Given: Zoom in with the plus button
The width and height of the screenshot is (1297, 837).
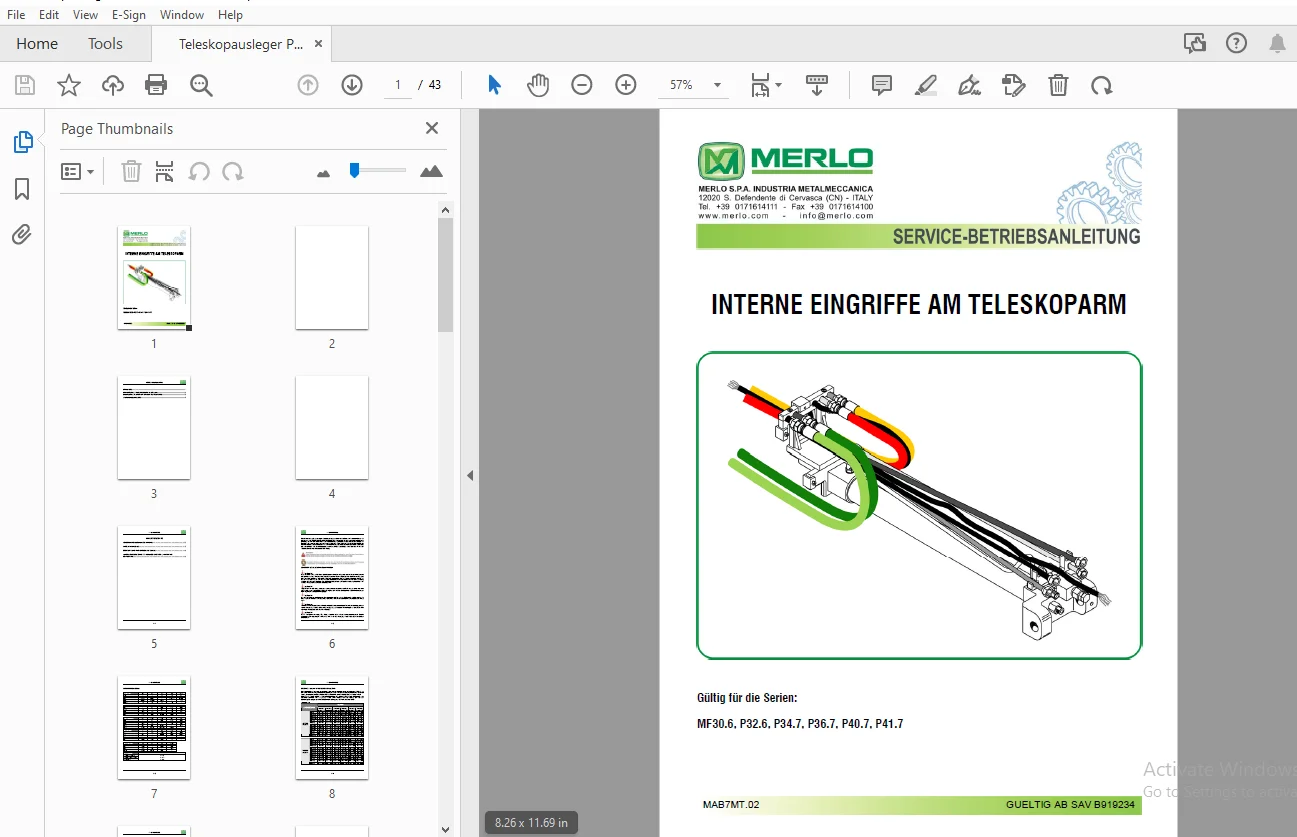Looking at the screenshot, I should (626, 85).
